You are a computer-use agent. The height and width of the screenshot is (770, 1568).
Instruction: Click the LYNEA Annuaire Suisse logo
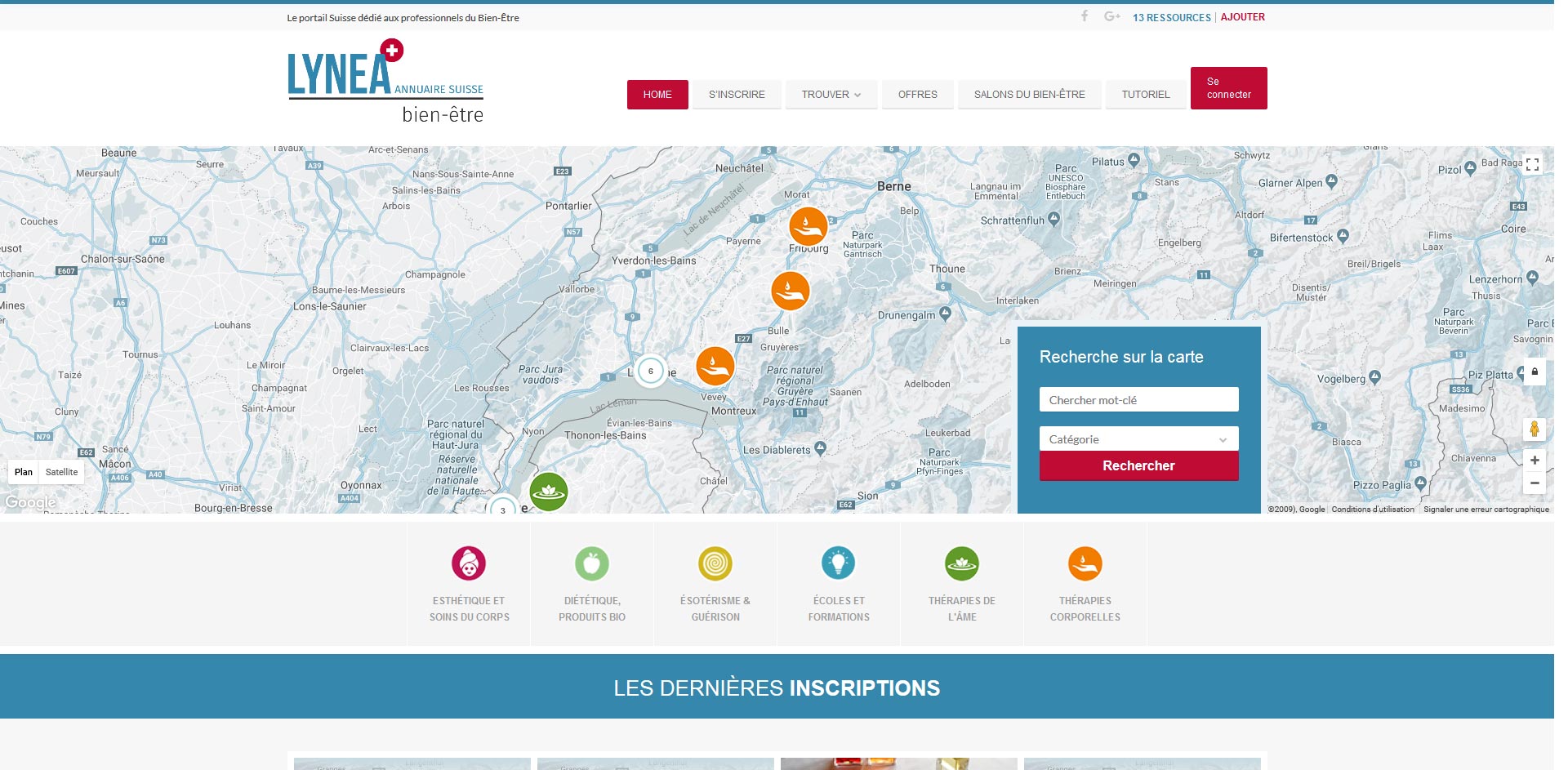pos(385,81)
